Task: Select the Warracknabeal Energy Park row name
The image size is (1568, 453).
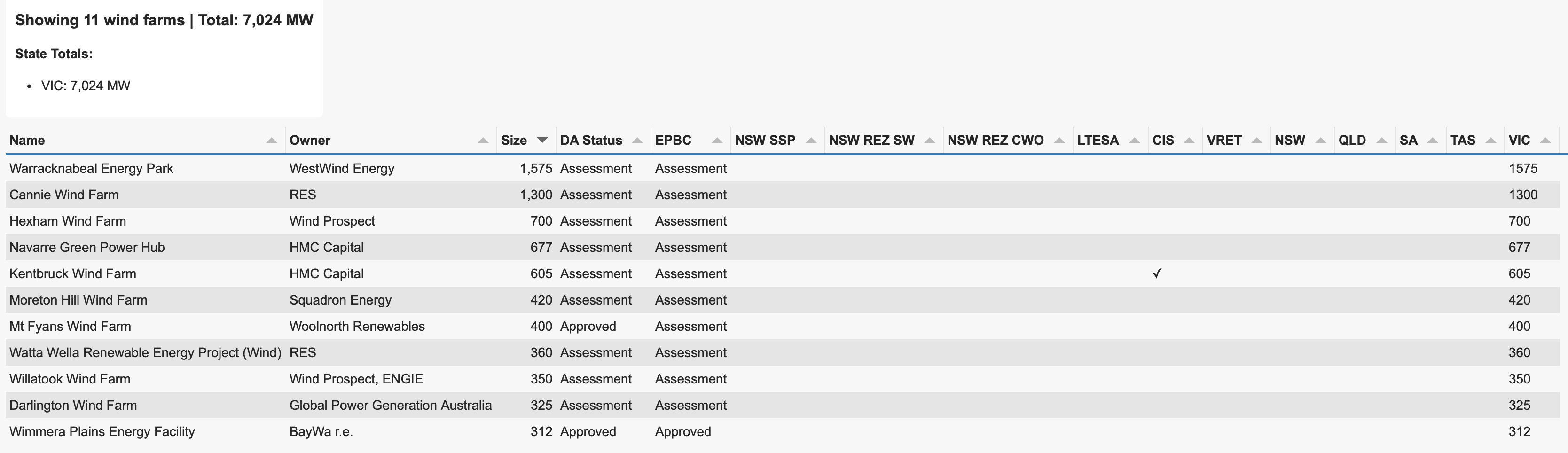Action: coord(91,169)
